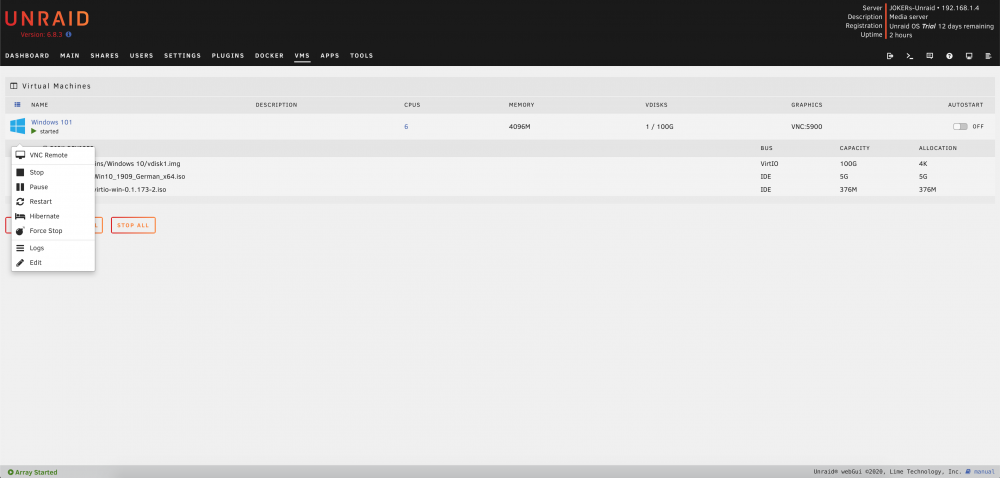Open the SHARES tab
The image size is (1000, 478).
[x=105, y=56]
